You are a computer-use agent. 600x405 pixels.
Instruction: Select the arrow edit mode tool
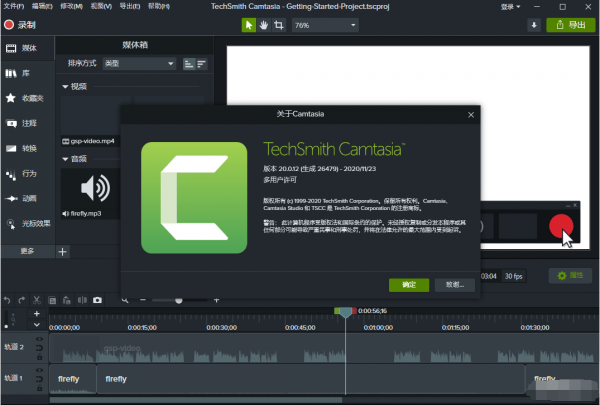click(249, 25)
